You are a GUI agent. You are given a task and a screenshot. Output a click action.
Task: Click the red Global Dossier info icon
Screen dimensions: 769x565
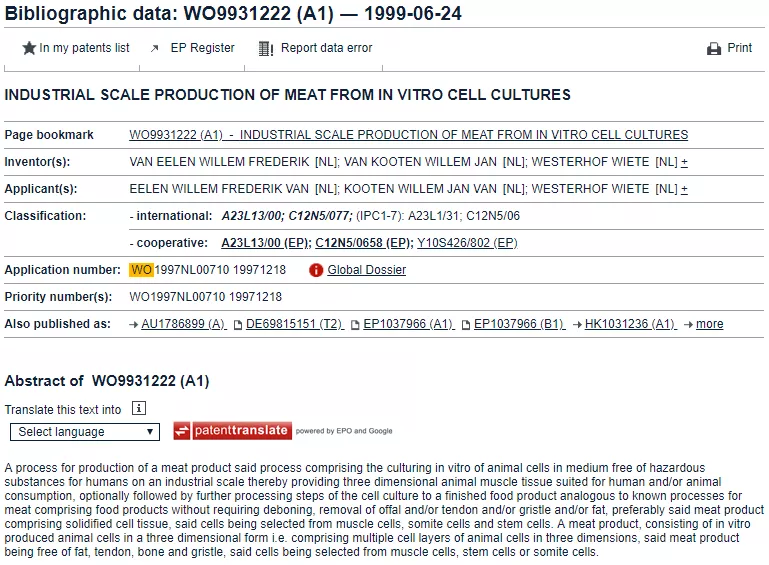[x=316, y=270]
